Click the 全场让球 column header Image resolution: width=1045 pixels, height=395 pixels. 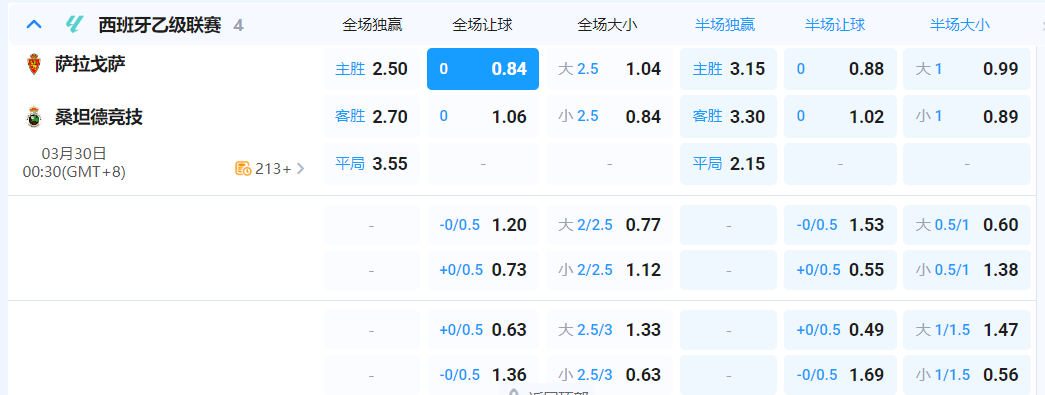coord(483,25)
